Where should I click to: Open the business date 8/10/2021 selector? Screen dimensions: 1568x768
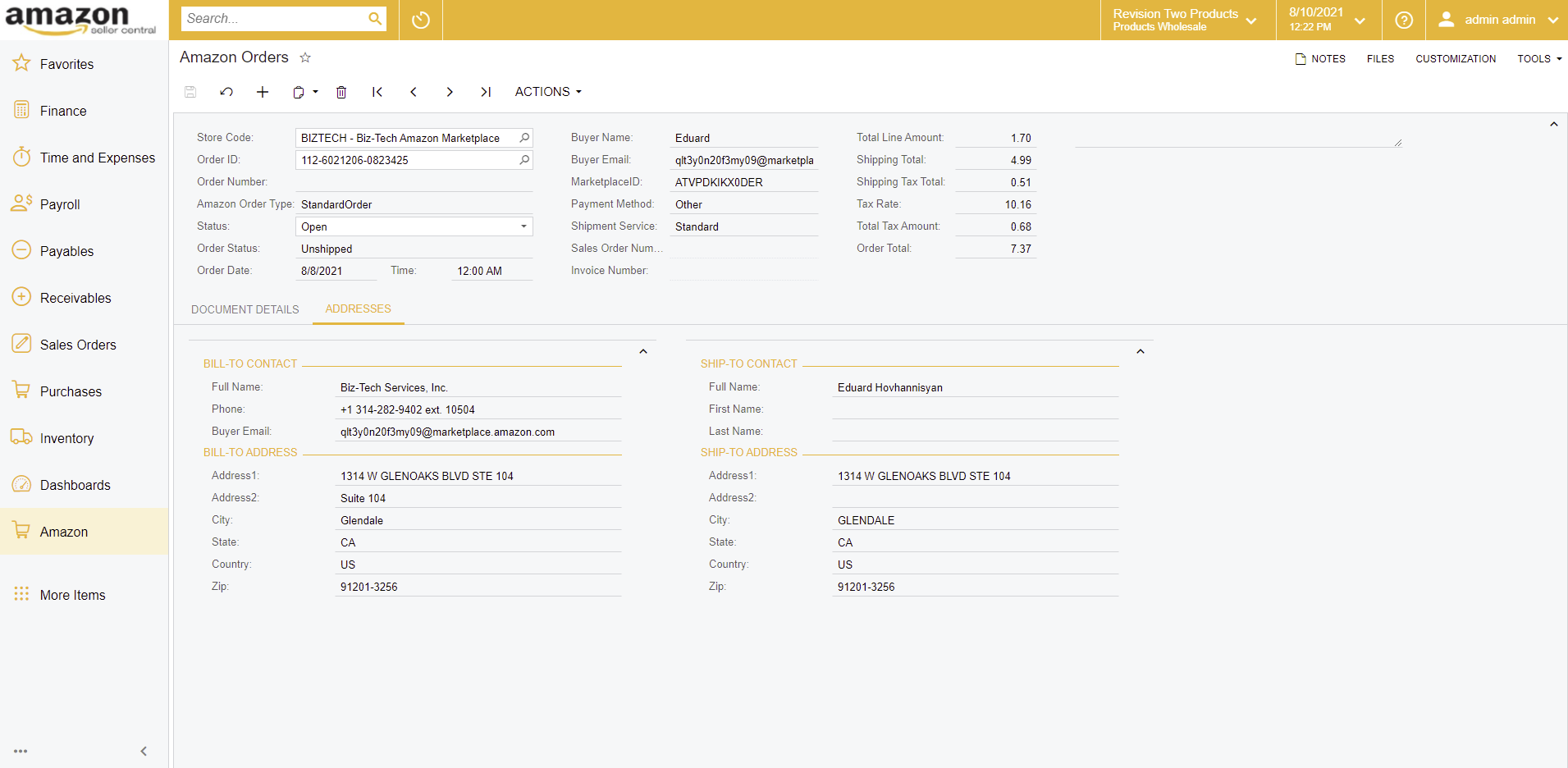[1328, 20]
